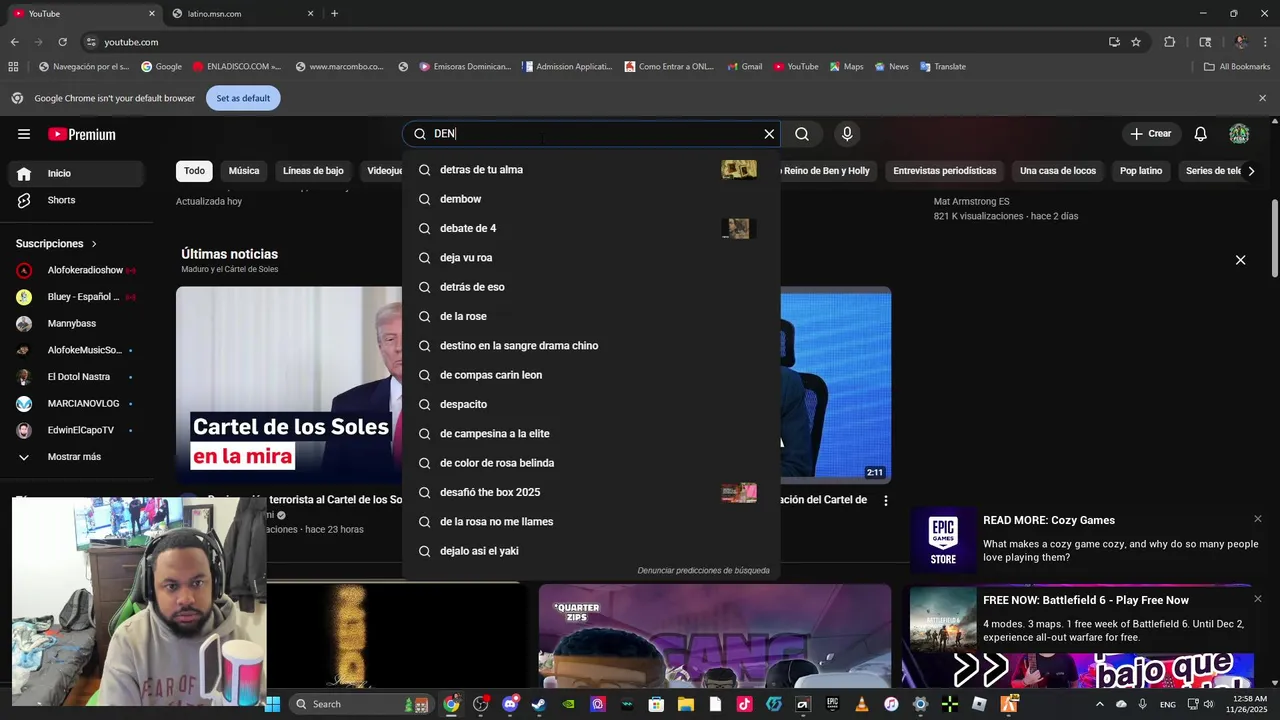This screenshot has height=720, width=1280.
Task: Open Steam from the taskbar
Action: 538,704
